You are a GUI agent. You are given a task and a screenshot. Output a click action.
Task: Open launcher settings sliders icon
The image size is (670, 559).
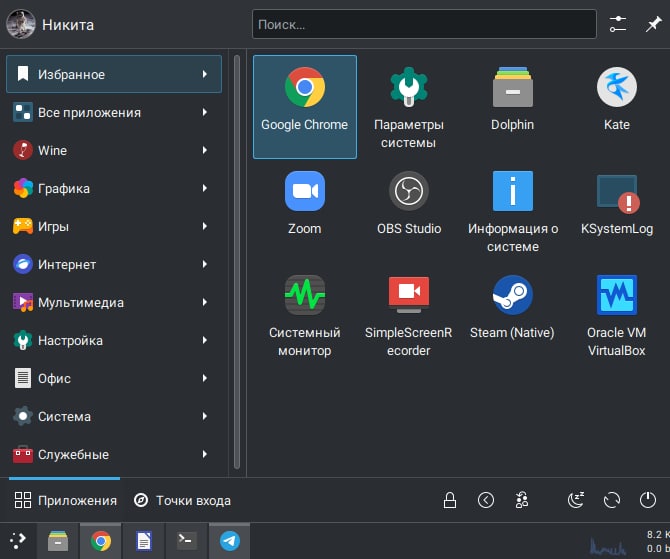tap(618, 24)
